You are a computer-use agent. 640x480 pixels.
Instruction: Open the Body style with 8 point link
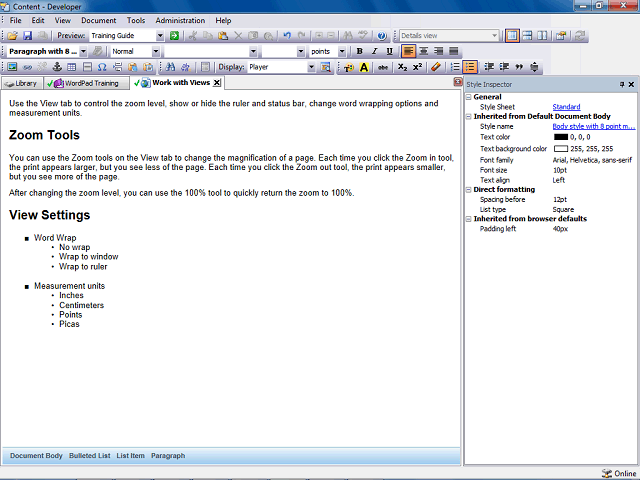pos(593,127)
